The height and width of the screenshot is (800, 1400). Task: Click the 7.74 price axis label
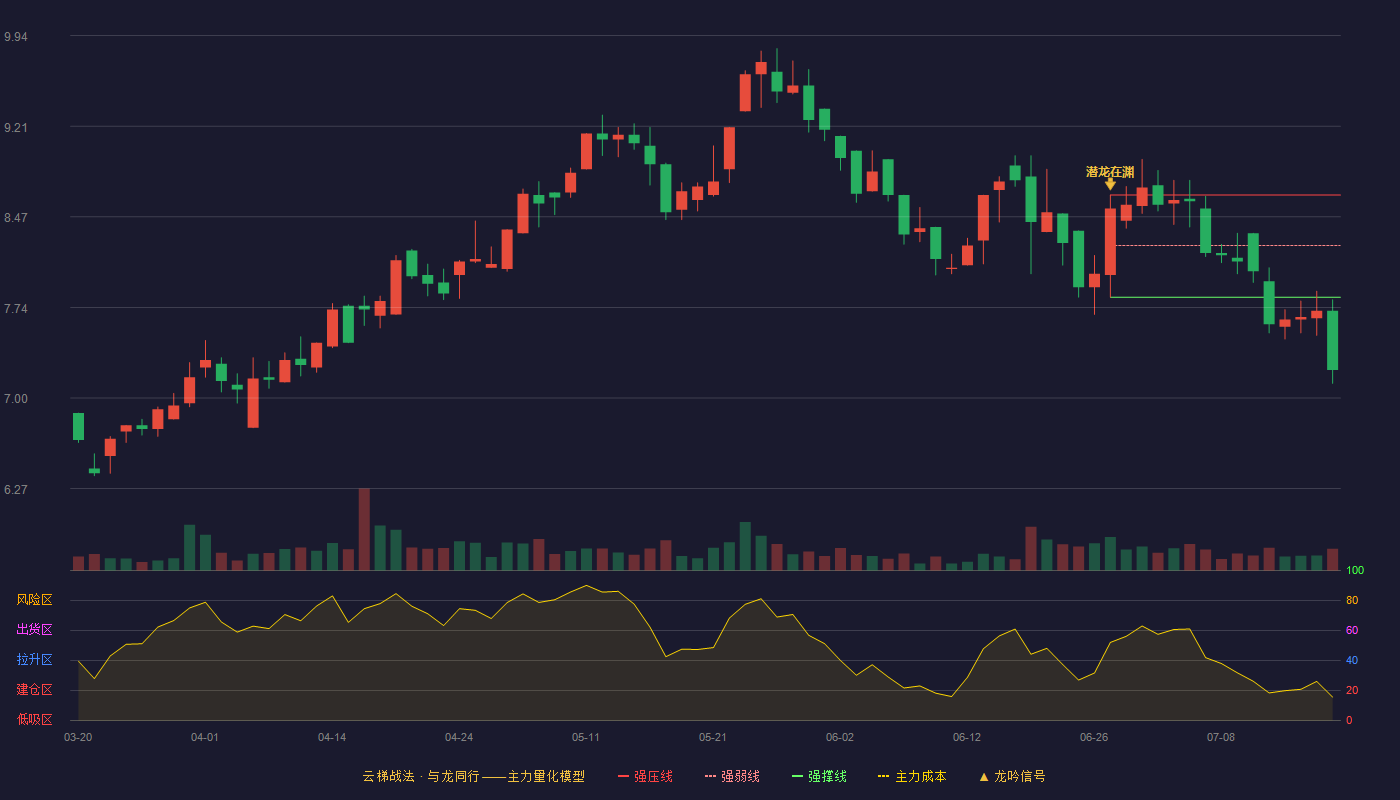16,309
